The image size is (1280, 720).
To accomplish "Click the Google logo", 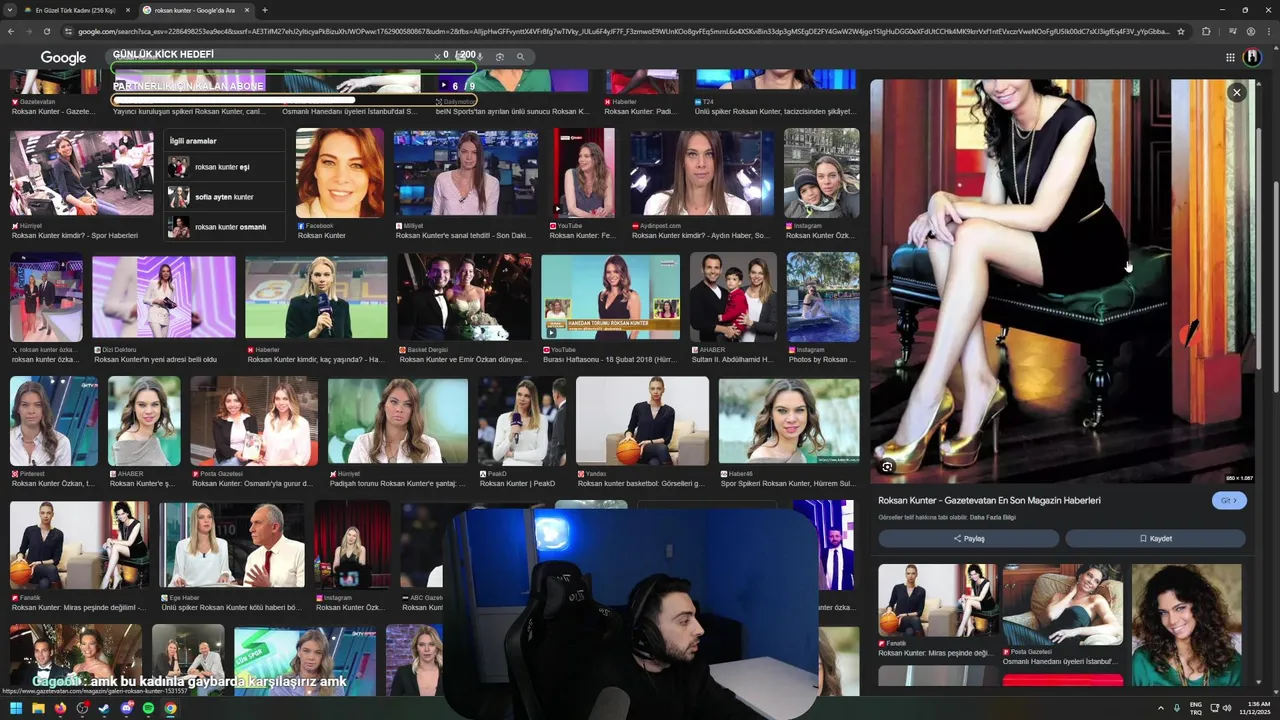I will click(63, 58).
